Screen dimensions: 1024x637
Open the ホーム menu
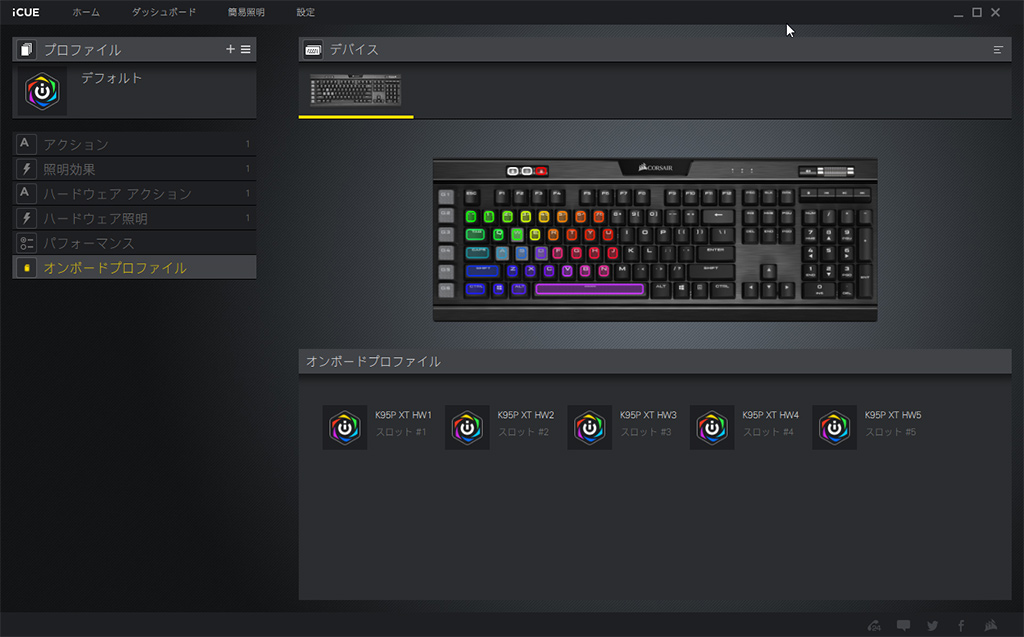[86, 12]
